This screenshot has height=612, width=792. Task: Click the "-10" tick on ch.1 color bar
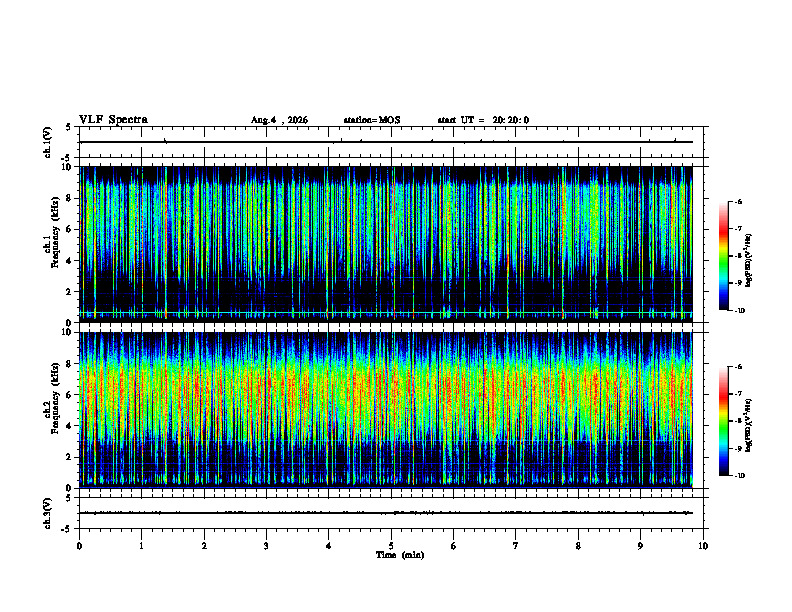click(x=739, y=311)
